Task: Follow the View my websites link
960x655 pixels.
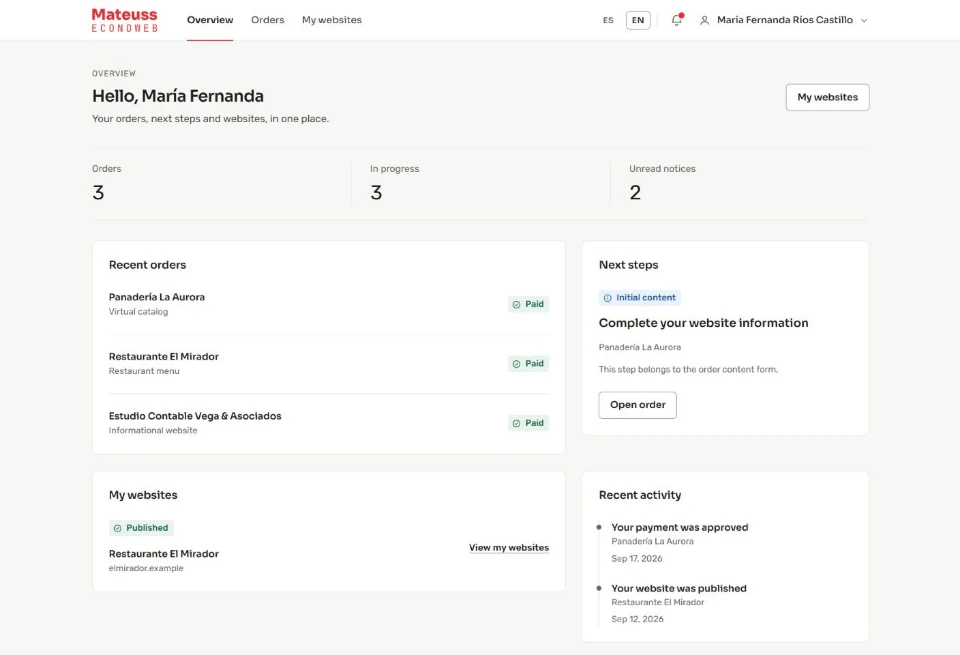Action: 509,548
